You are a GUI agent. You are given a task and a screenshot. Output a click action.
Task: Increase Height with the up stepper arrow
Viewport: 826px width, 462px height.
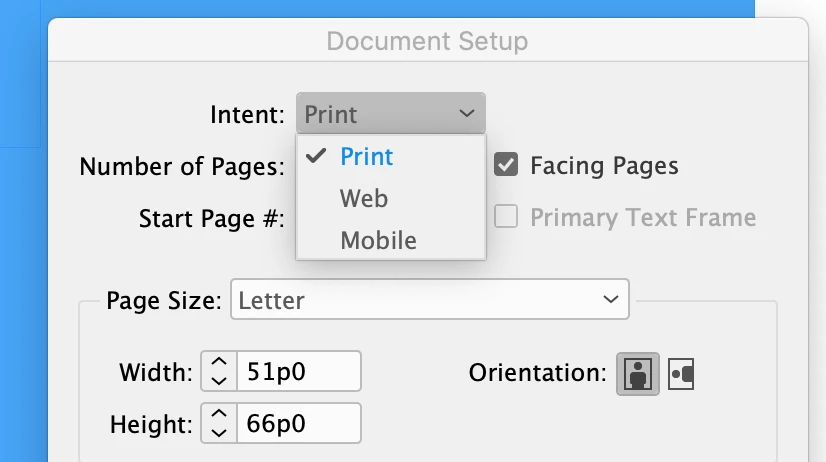pyautogui.click(x=219, y=414)
